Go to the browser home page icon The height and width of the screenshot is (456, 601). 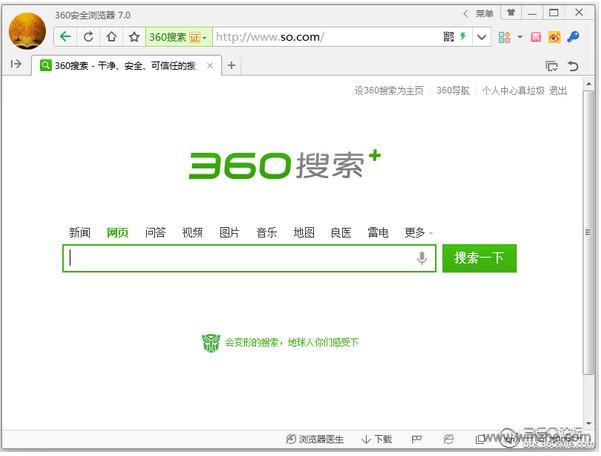point(112,37)
